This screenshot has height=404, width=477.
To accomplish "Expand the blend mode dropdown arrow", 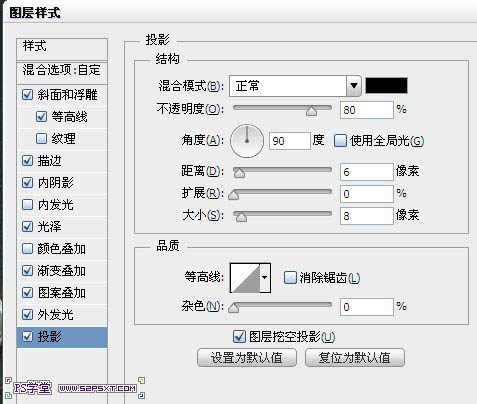I will (354, 86).
